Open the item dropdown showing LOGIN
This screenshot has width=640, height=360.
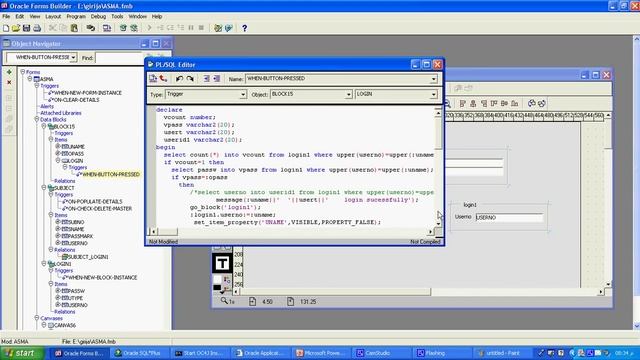tap(433, 94)
